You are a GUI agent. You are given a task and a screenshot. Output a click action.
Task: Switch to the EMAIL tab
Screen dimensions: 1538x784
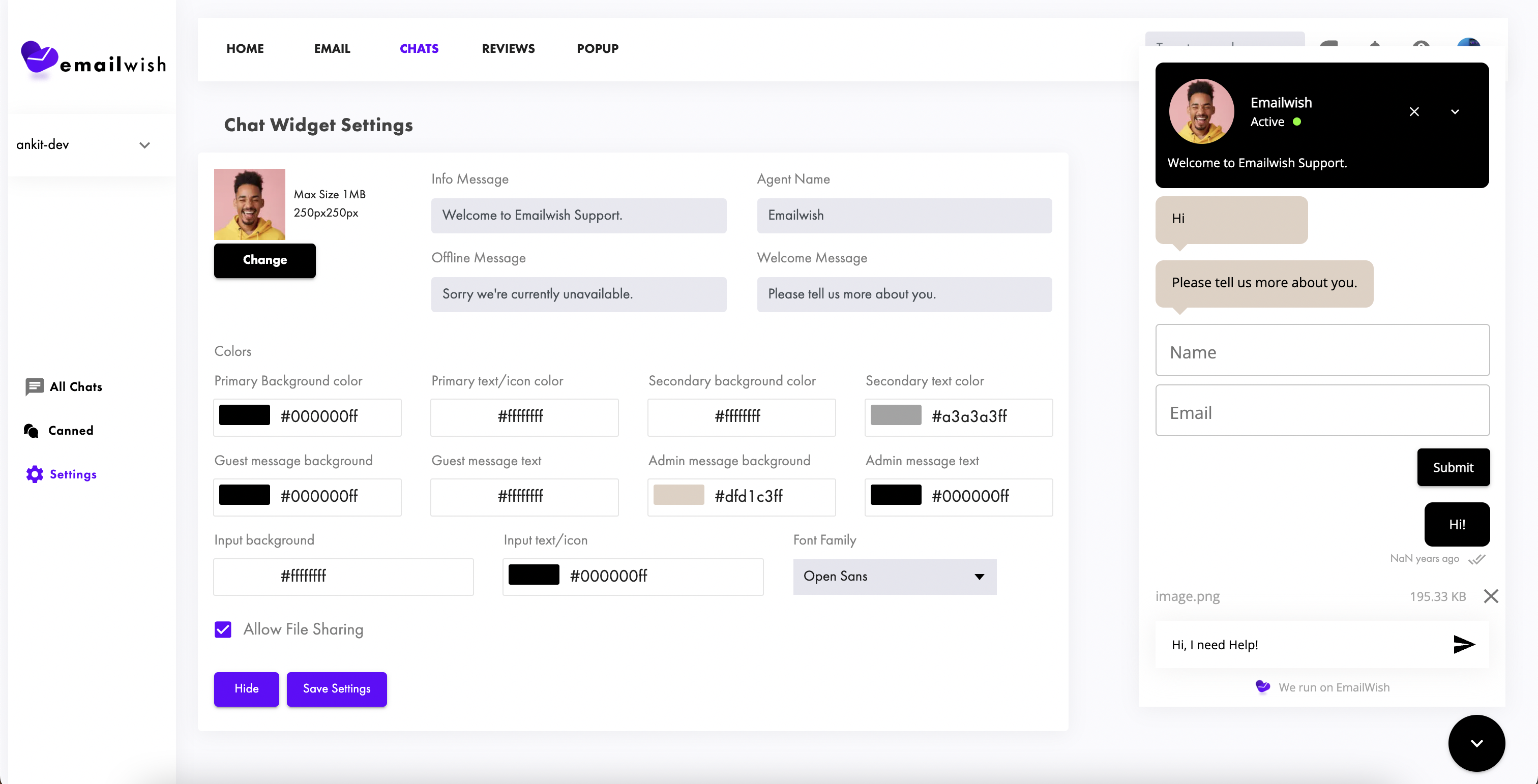pos(332,49)
